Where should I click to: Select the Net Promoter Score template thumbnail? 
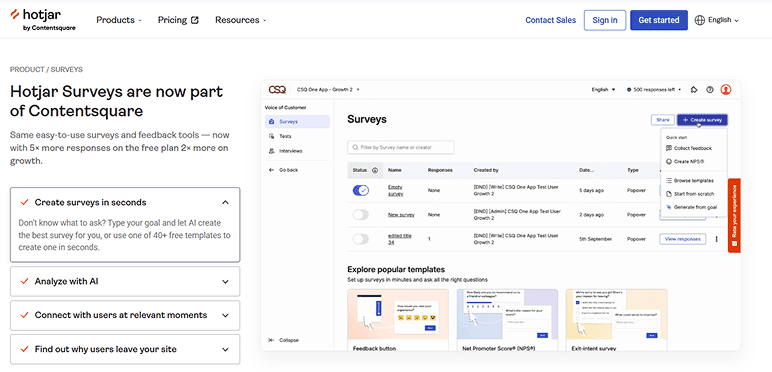507,314
